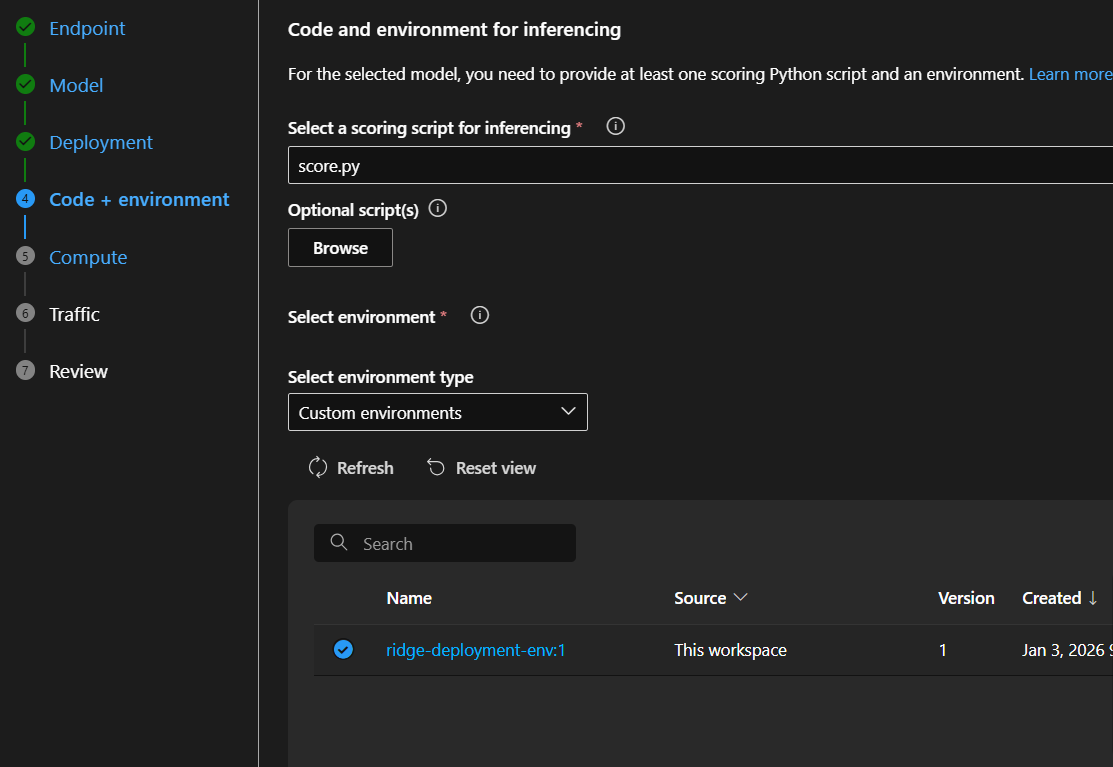Go to the Model step
Screen dimensions: 1113x767
(x=76, y=86)
